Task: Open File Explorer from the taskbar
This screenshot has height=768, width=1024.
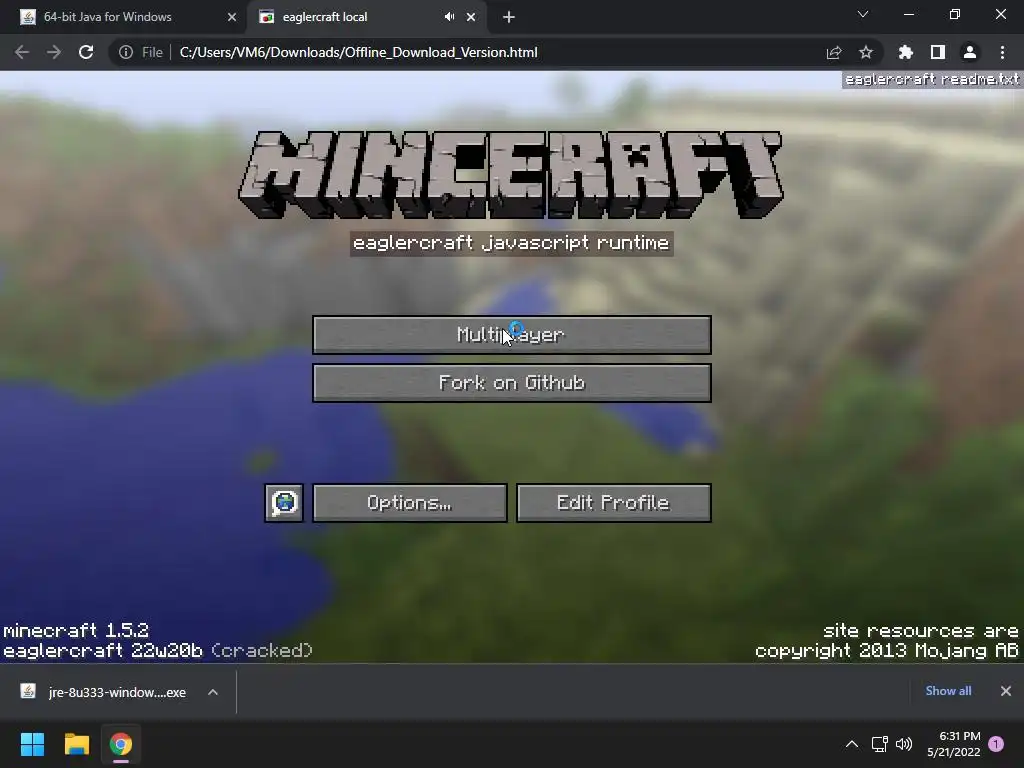Action: click(76, 744)
